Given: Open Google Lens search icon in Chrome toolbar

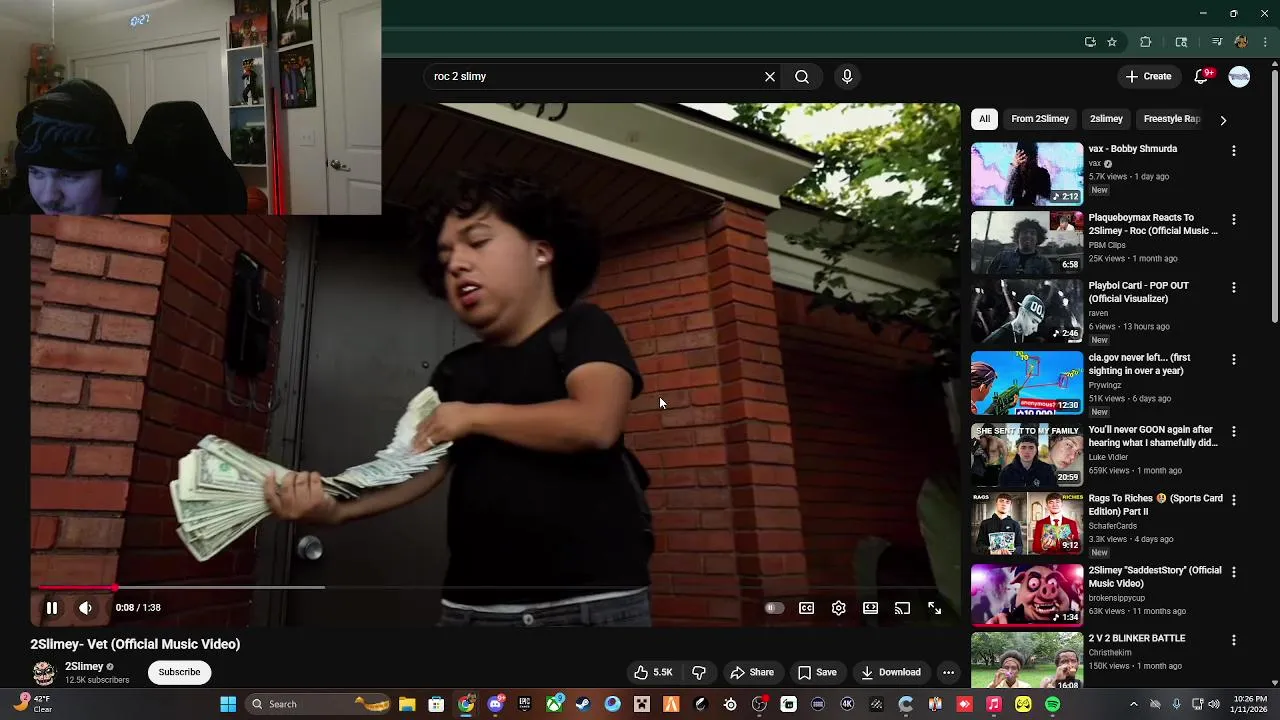Looking at the screenshot, I should pos(1181,42).
